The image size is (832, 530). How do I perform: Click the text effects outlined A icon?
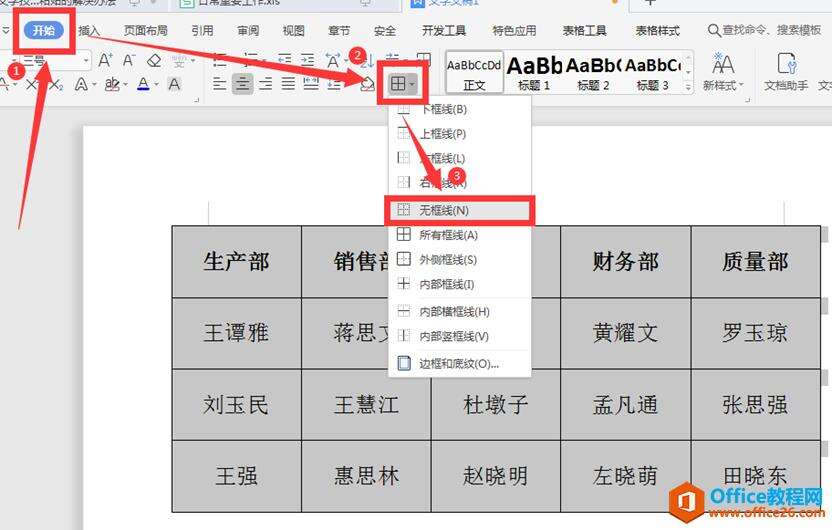point(81,84)
